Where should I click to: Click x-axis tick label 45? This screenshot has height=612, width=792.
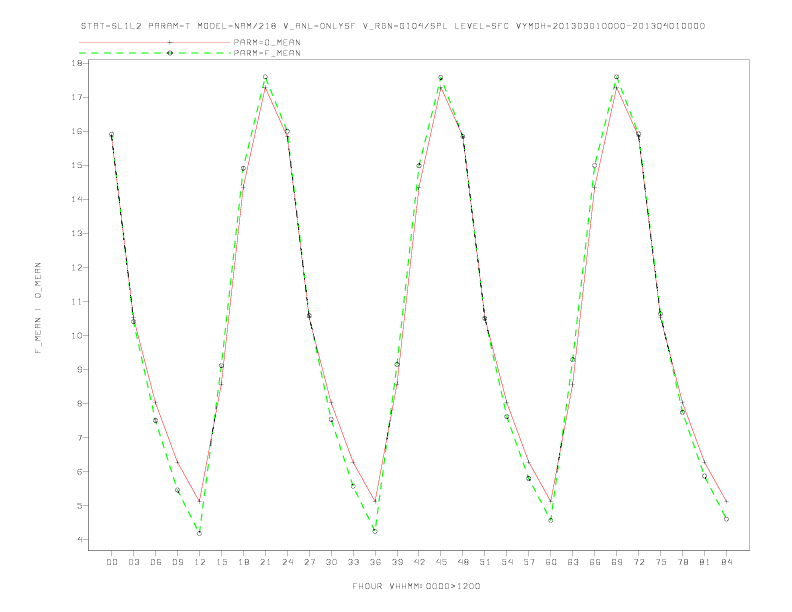tap(441, 562)
